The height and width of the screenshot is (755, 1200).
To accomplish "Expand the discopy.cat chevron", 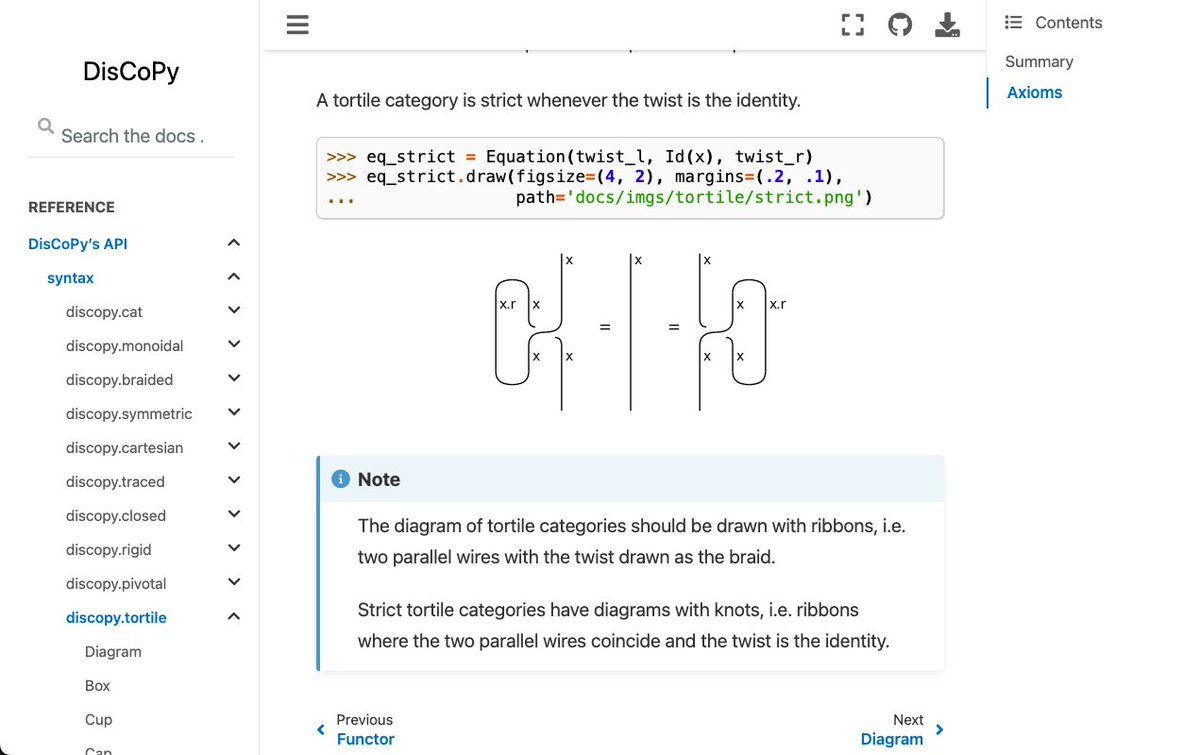I will [234, 311].
